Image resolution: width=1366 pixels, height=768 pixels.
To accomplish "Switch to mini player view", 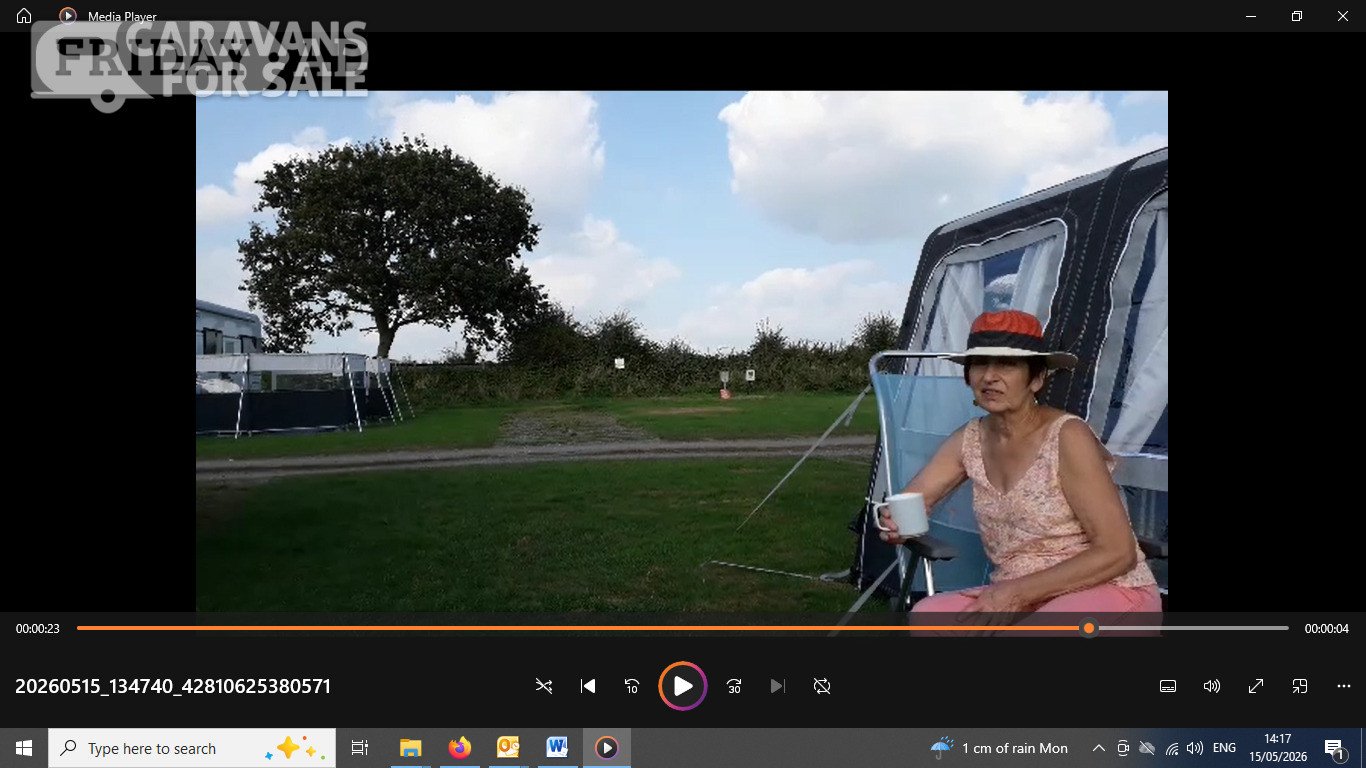I will (1300, 686).
